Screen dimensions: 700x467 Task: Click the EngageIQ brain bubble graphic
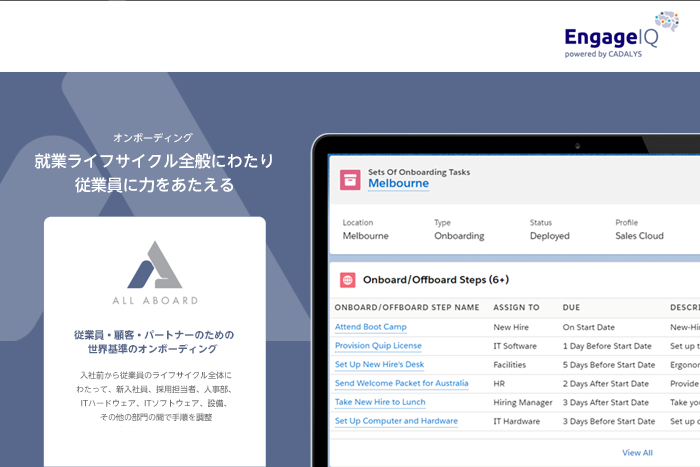[x=666, y=22]
